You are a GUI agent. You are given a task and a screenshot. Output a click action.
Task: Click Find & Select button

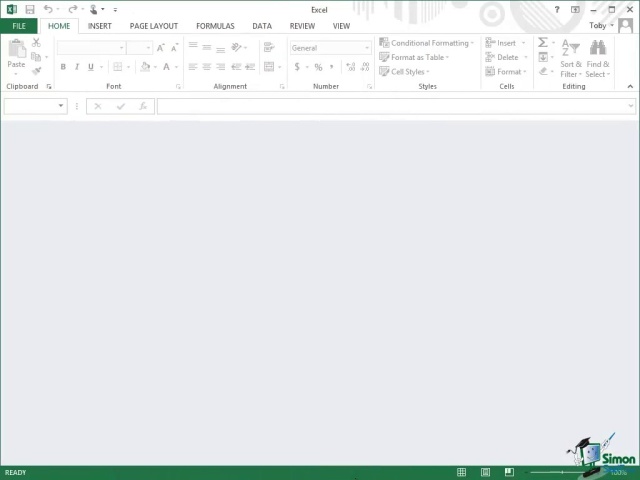[x=598, y=59]
